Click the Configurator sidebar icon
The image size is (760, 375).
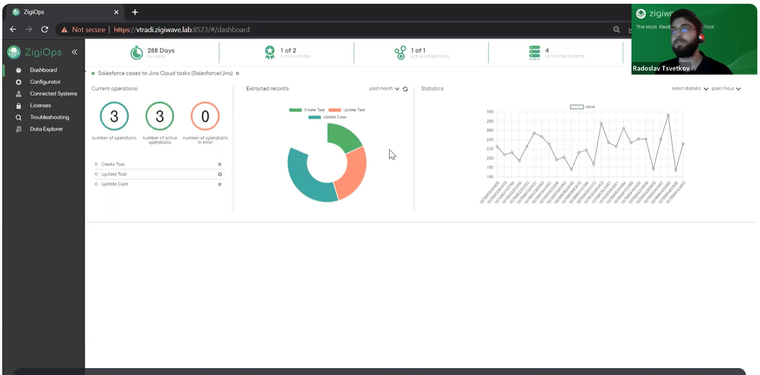pyautogui.click(x=18, y=82)
